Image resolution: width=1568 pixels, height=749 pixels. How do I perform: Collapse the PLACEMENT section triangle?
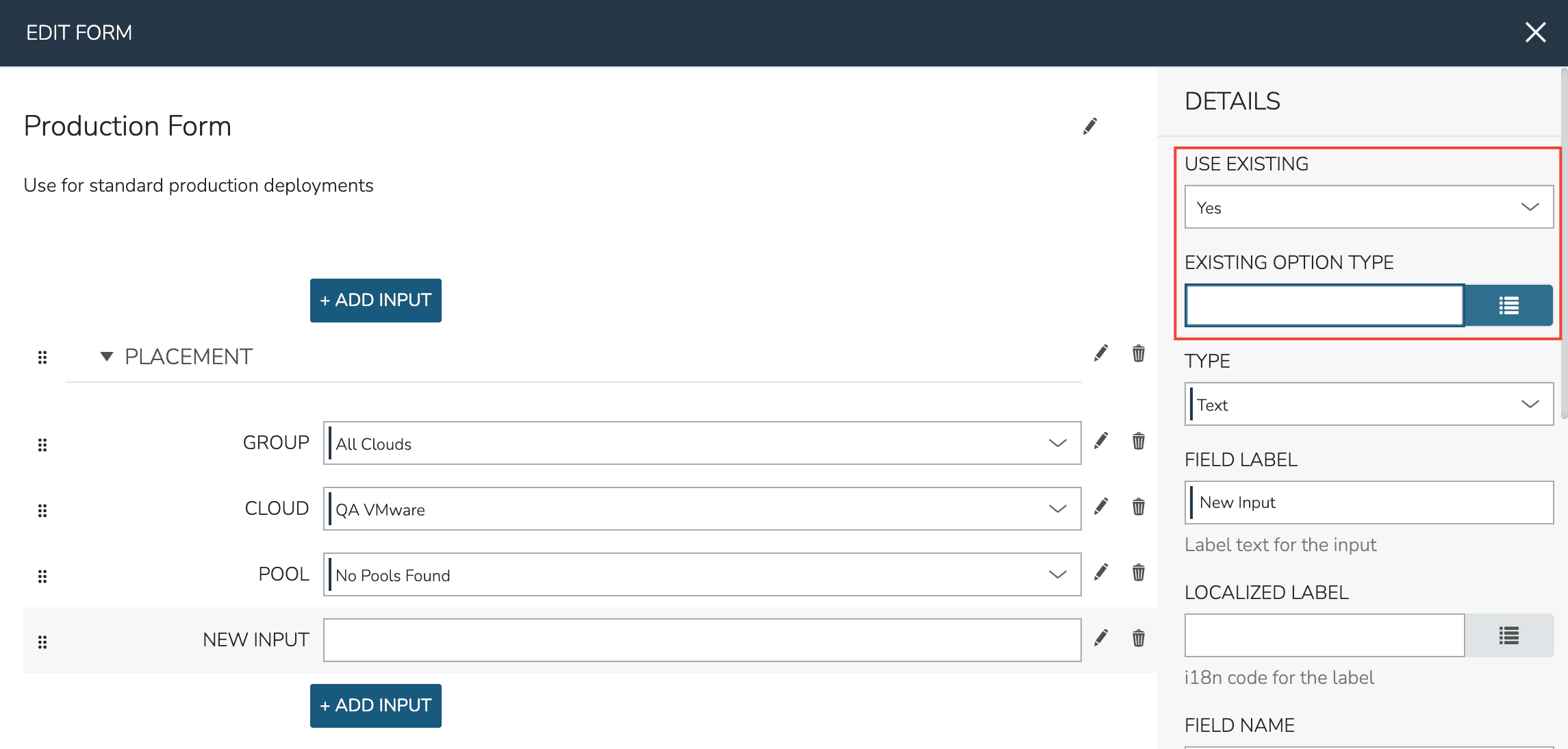coord(106,357)
